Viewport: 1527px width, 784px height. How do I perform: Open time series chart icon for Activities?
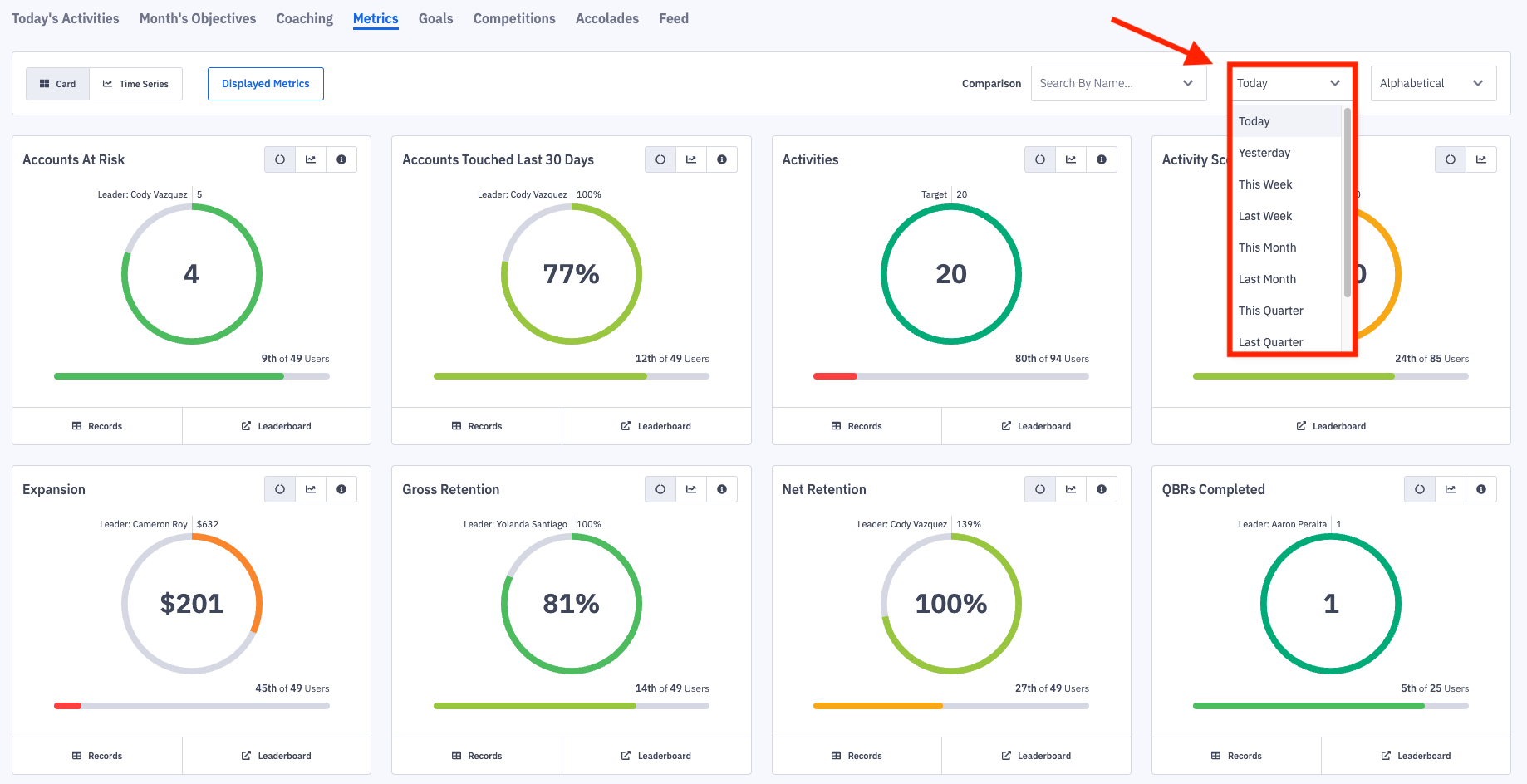(1071, 159)
